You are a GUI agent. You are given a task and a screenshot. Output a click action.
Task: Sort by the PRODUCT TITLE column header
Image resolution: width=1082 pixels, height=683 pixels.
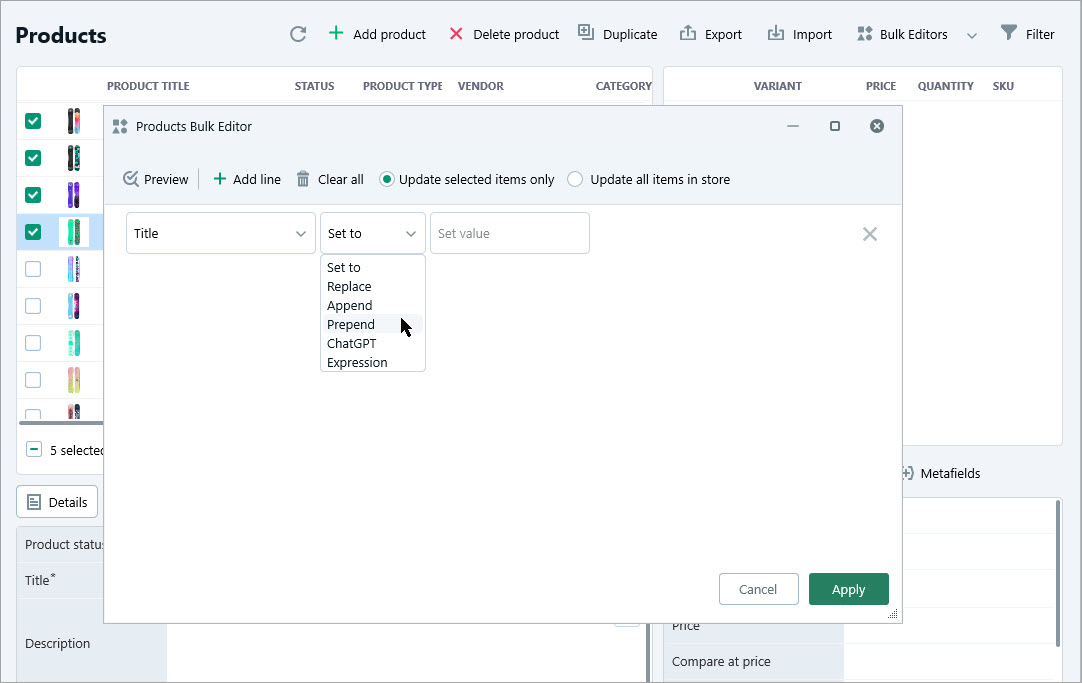pos(148,86)
